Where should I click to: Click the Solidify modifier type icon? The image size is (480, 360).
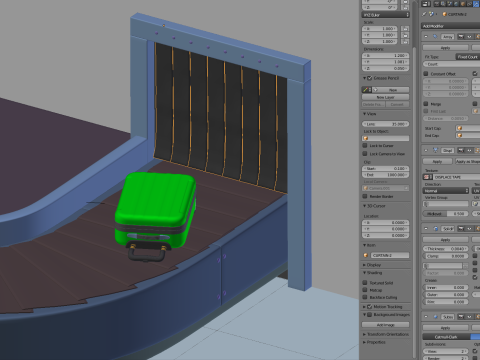(x=435, y=229)
